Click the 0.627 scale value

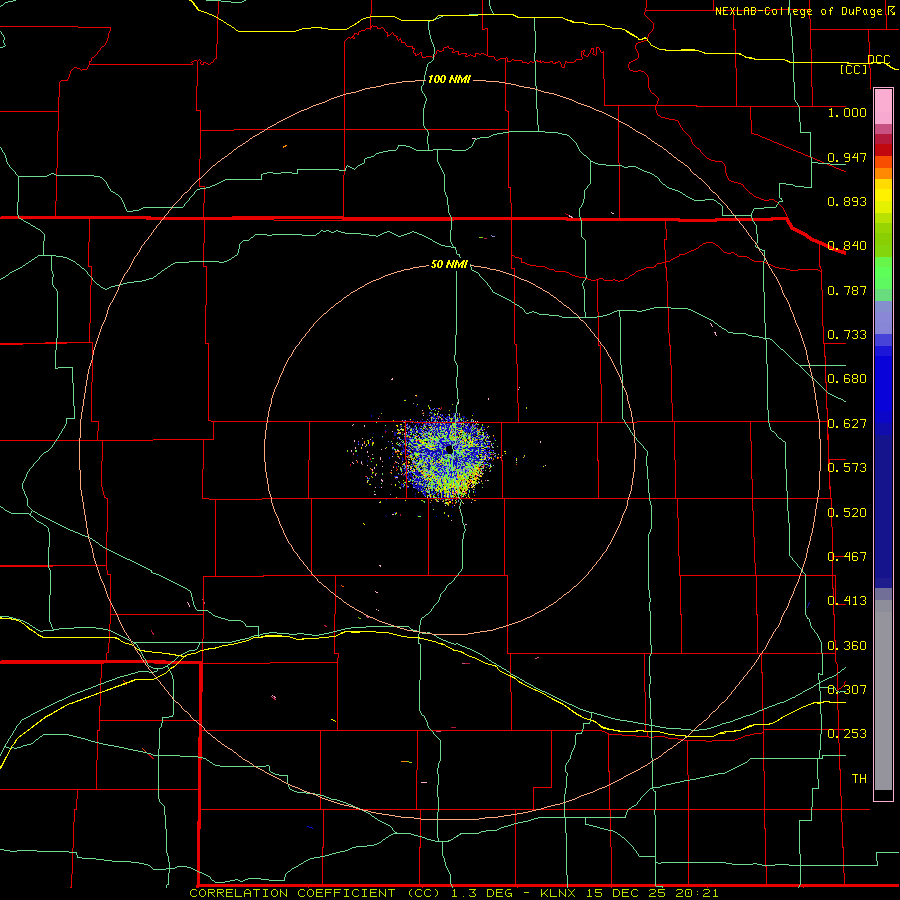847,424
